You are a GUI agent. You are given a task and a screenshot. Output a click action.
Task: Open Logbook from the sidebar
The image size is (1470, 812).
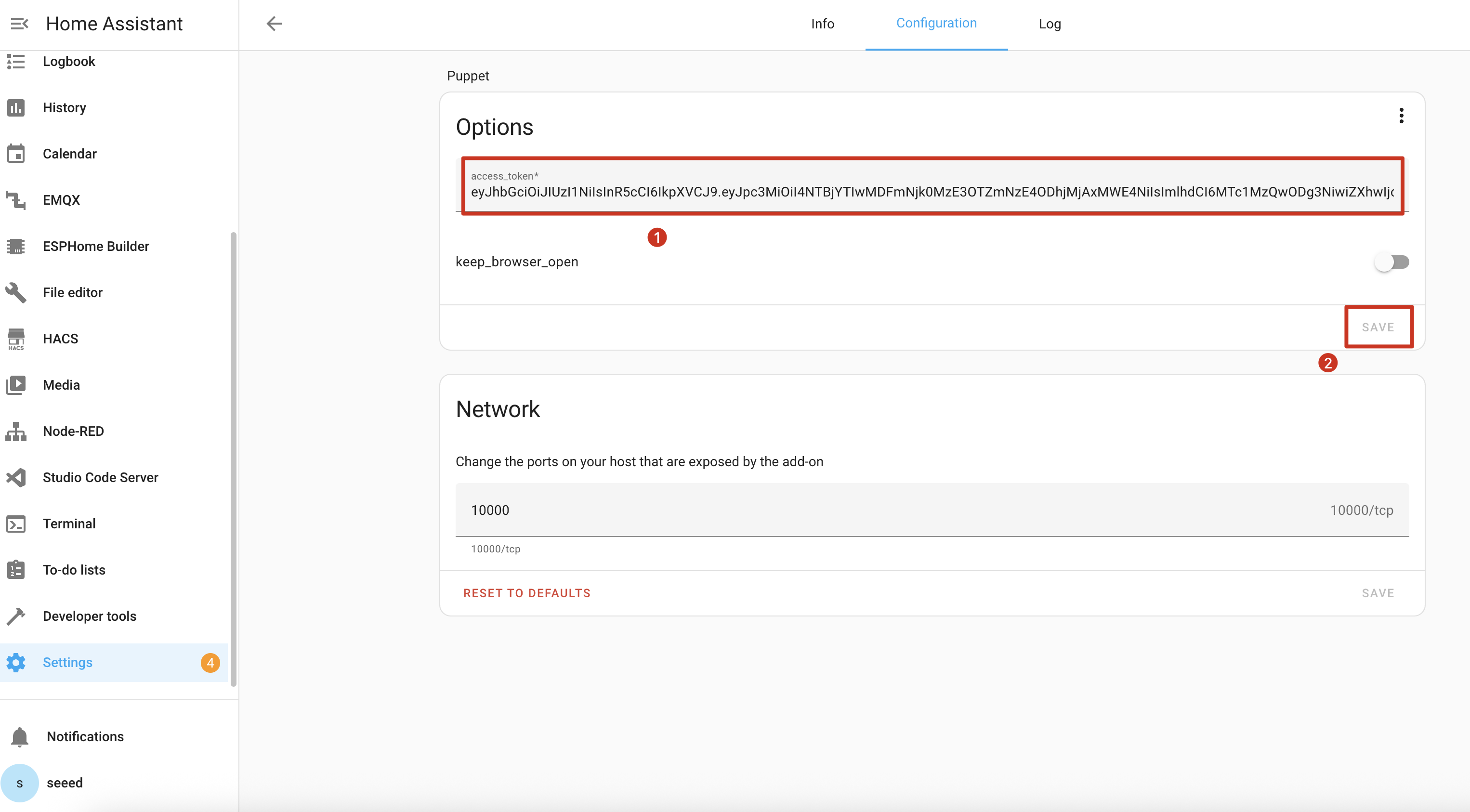[x=69, y=61]
